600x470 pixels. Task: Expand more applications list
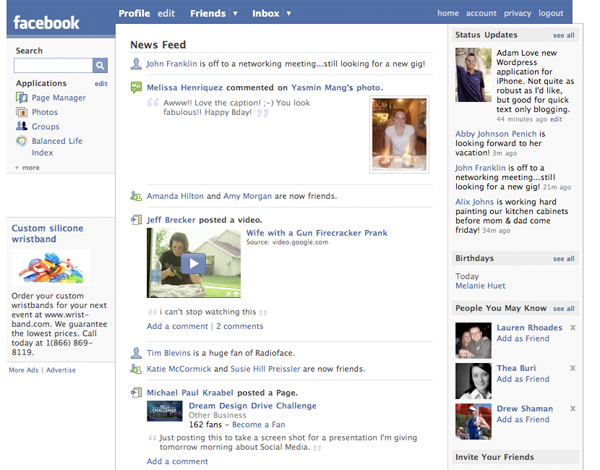point(27,168)
